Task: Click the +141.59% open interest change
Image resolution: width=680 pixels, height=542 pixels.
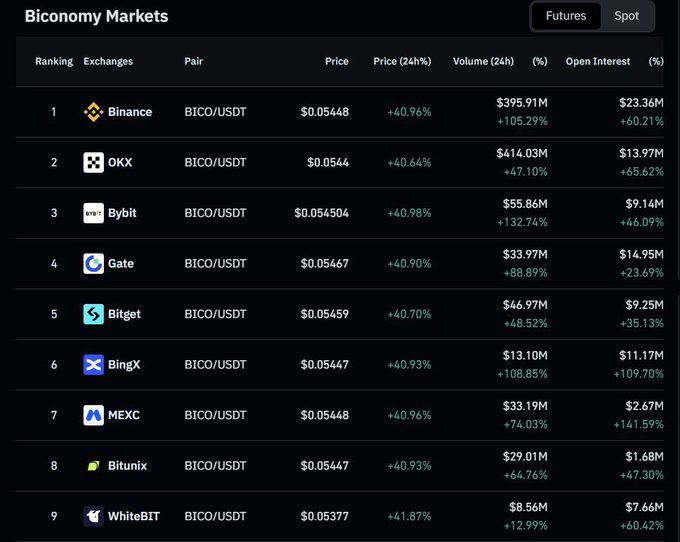Action: [x=638, y=424]
